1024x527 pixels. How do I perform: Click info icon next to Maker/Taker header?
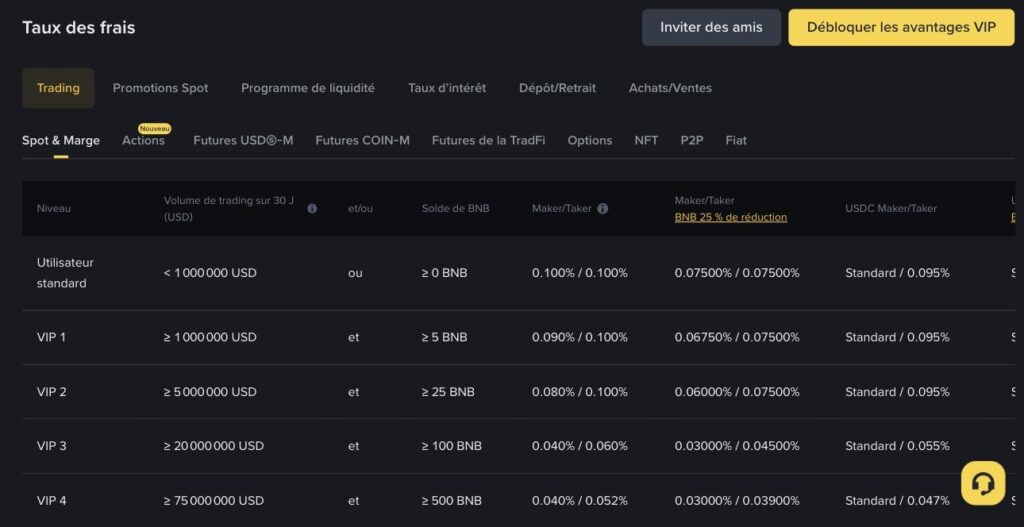603,208
